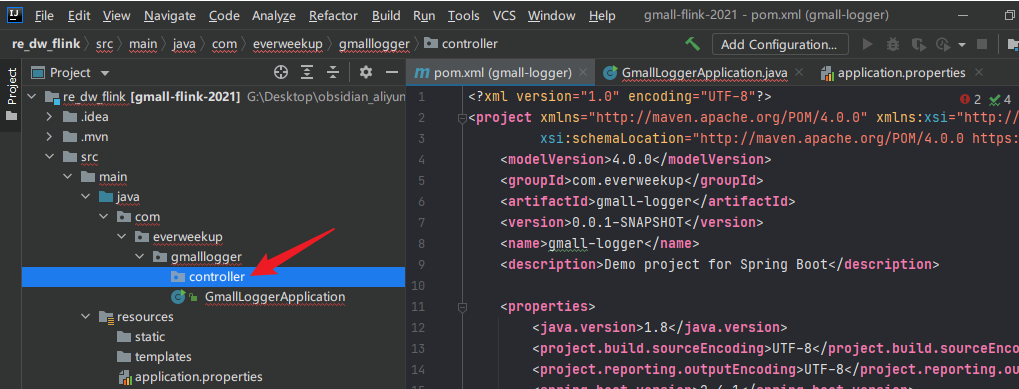Open the Help menu
The height and width of the screenshot is (389, 1019).
[x=602, y=16]
